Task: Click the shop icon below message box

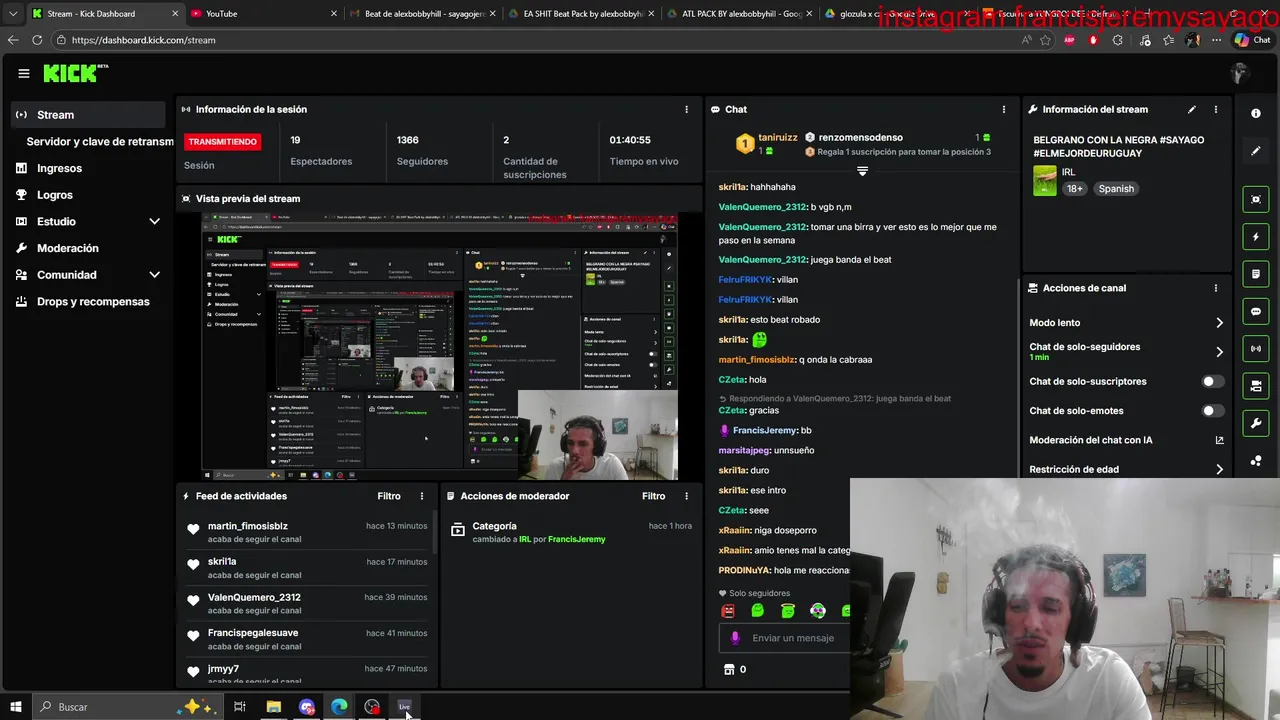Action: click(728, 669)
